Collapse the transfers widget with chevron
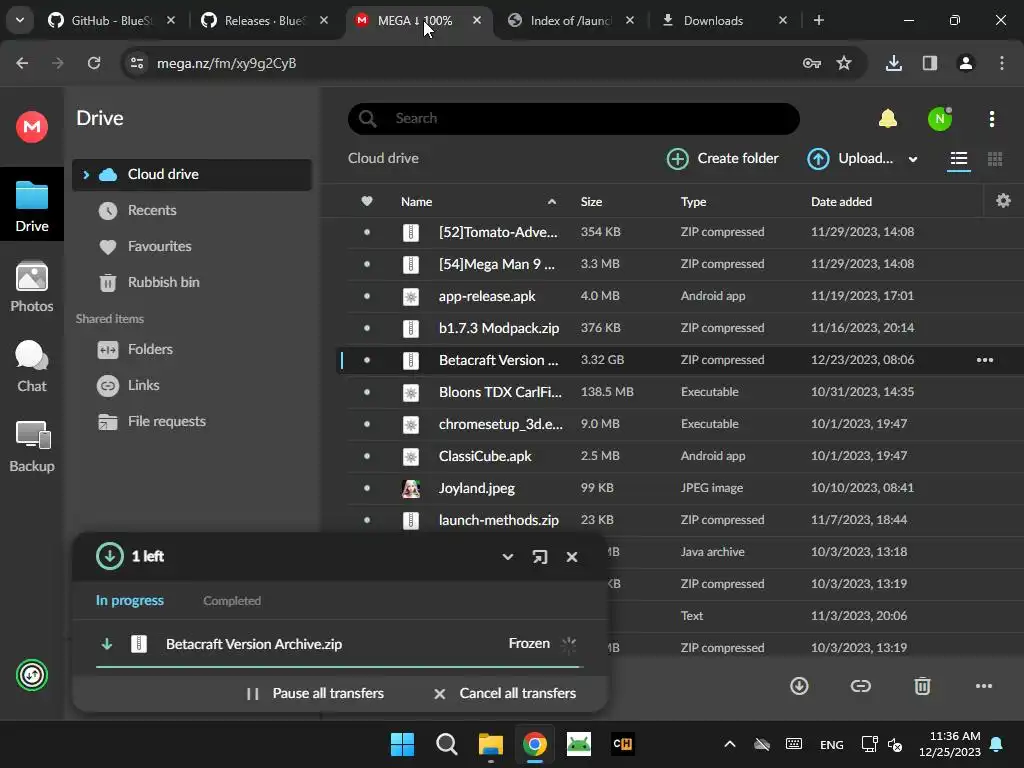 (507, 557)
